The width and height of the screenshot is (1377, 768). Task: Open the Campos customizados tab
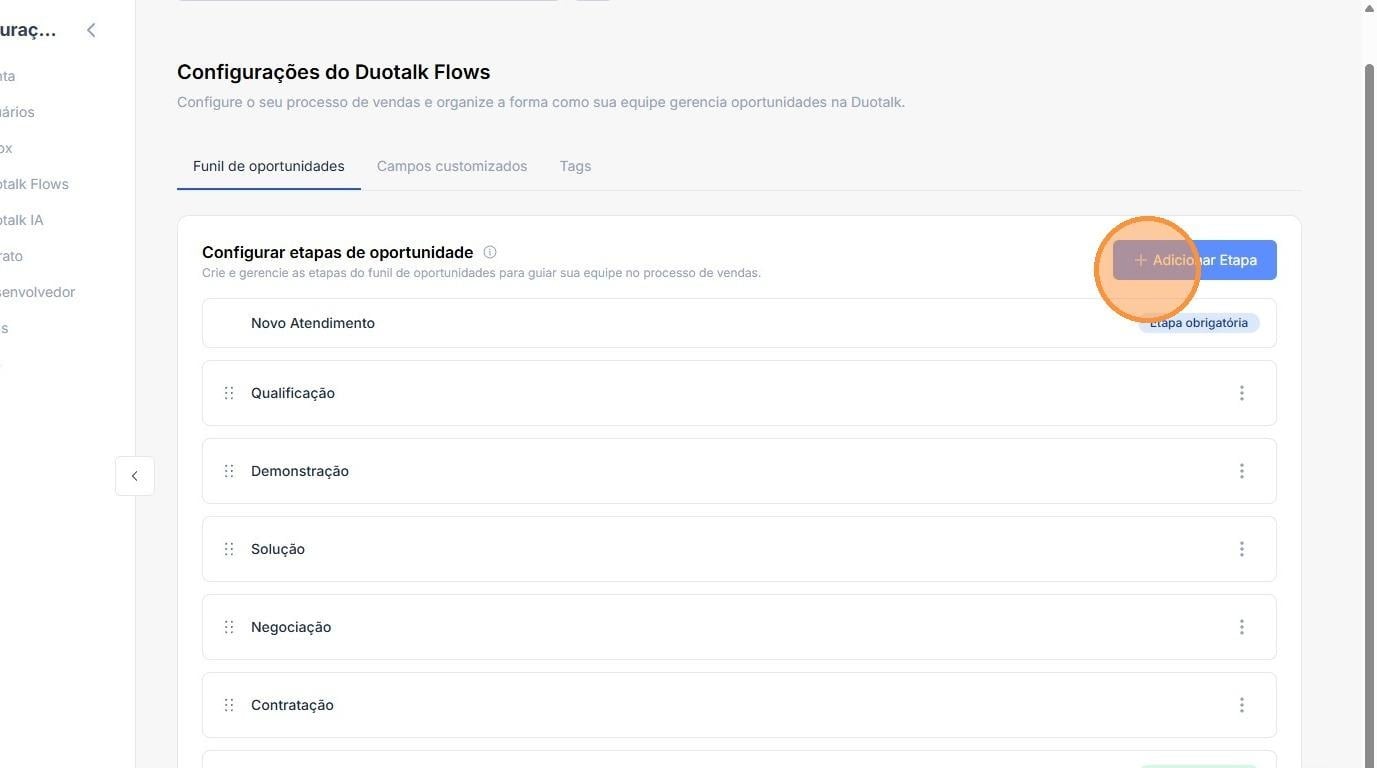click(x=452, y=166)
